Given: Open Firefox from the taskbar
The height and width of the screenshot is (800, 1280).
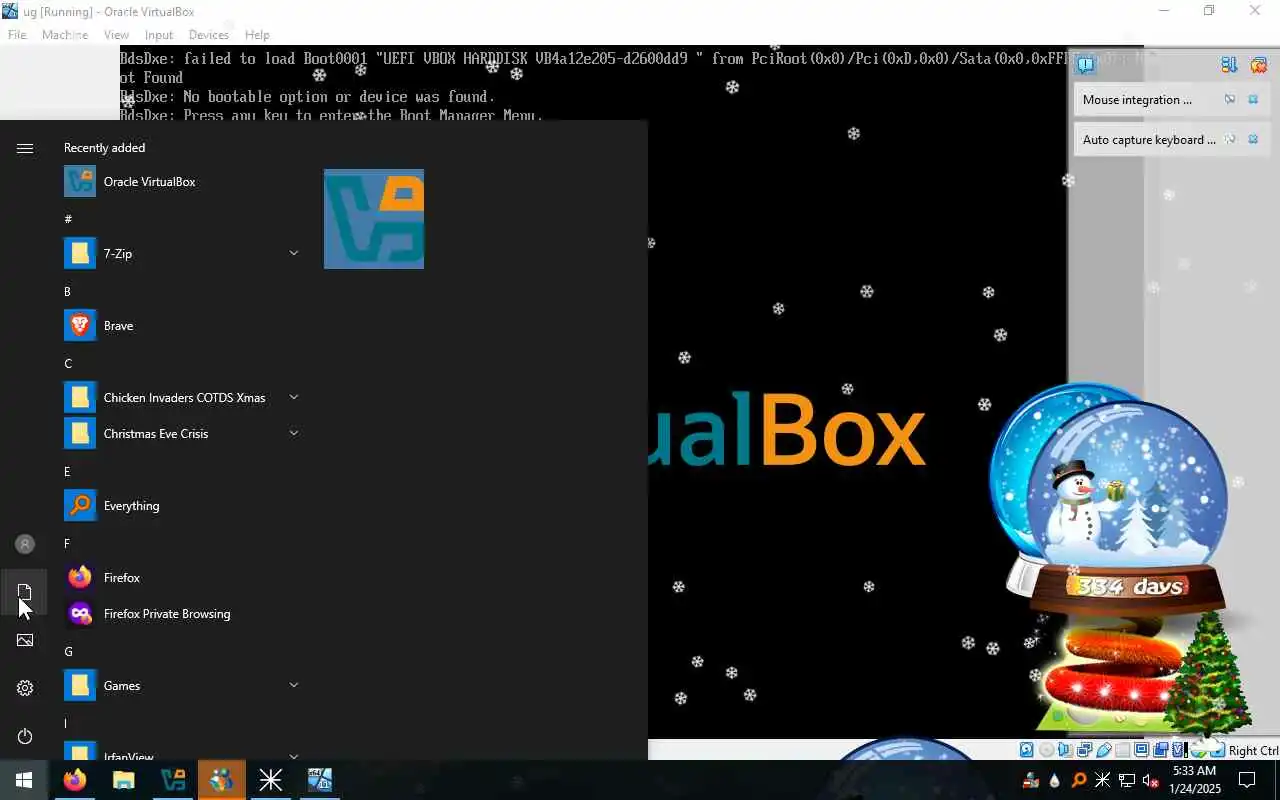Looking at the screenshot, I should pyautogui.click(x=75, y=780).
